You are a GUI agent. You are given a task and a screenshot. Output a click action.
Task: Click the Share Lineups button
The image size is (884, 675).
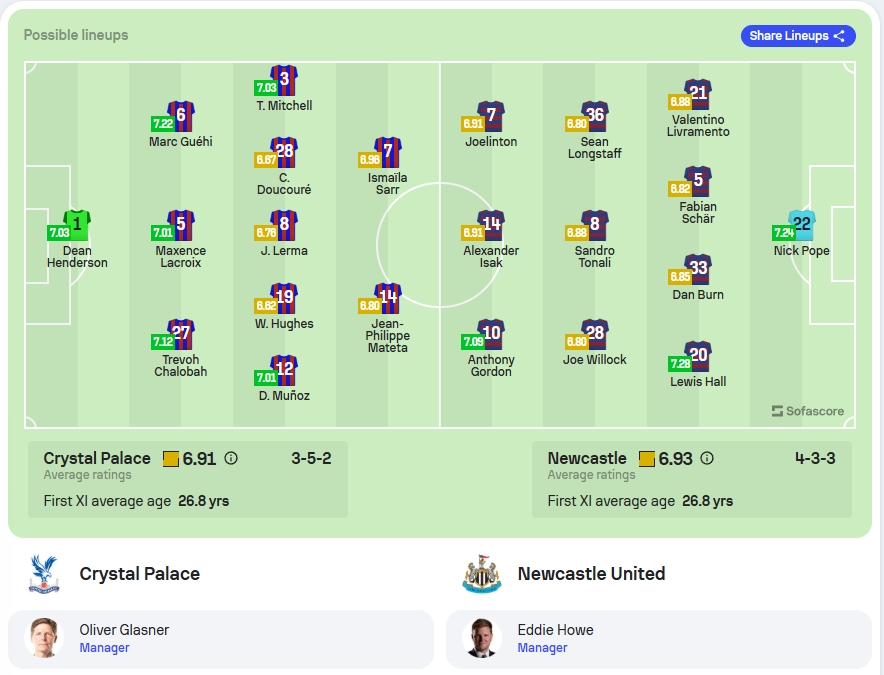tap(798, 36)
